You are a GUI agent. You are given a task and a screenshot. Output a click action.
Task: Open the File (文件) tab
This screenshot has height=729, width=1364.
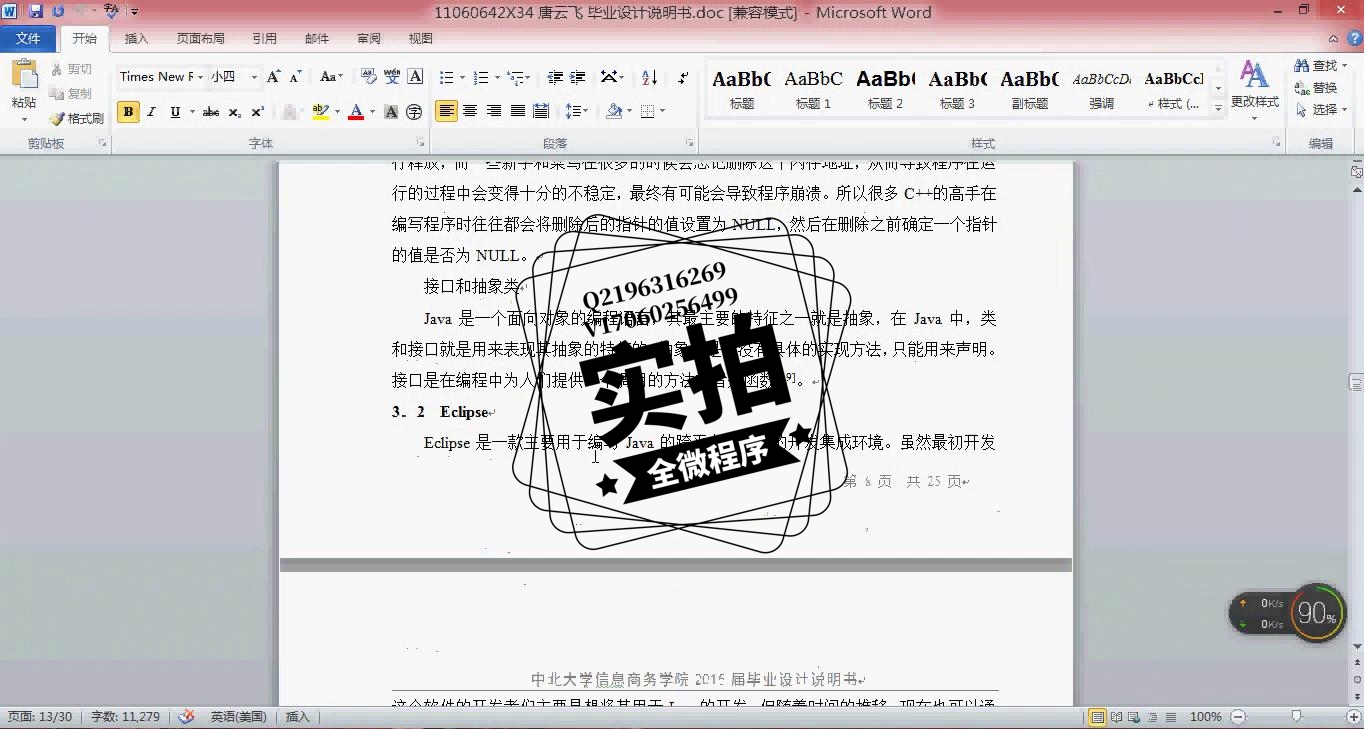28,38
